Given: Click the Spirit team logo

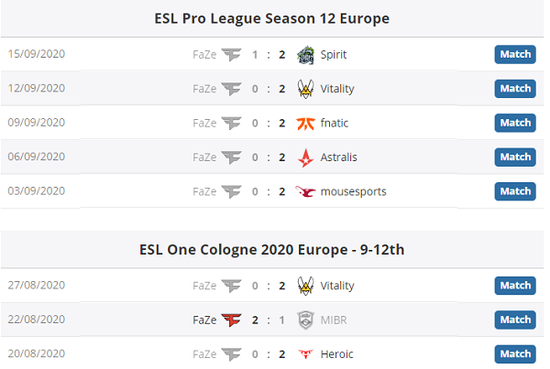Looking at the screenshot, I should point(306,55).
